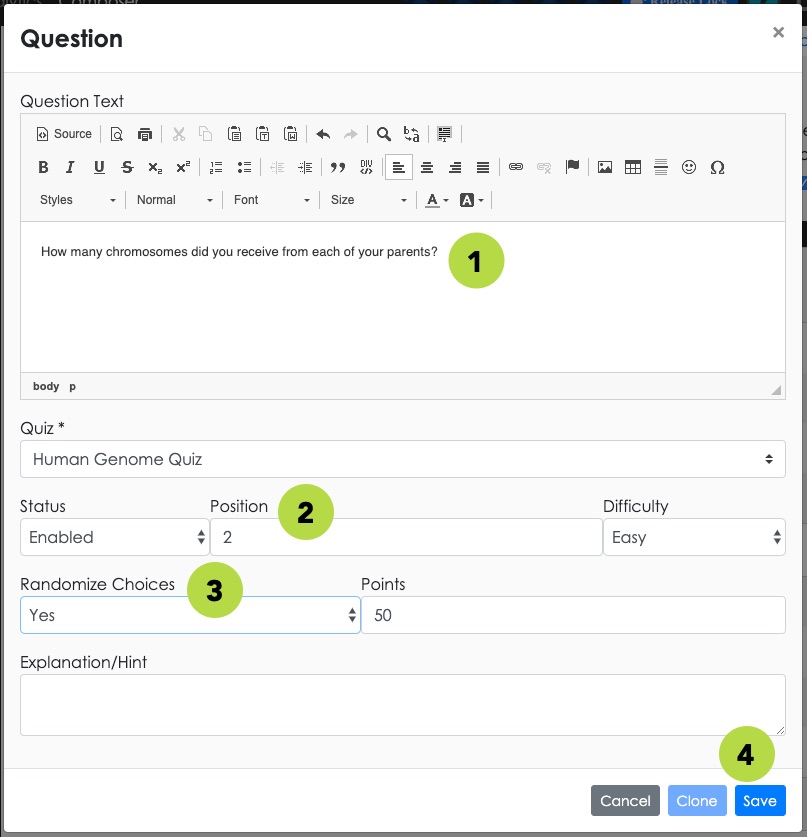Insert a smiley emoticon
The width and height of the screenshot is (807, 837).
tap(689, 168)
